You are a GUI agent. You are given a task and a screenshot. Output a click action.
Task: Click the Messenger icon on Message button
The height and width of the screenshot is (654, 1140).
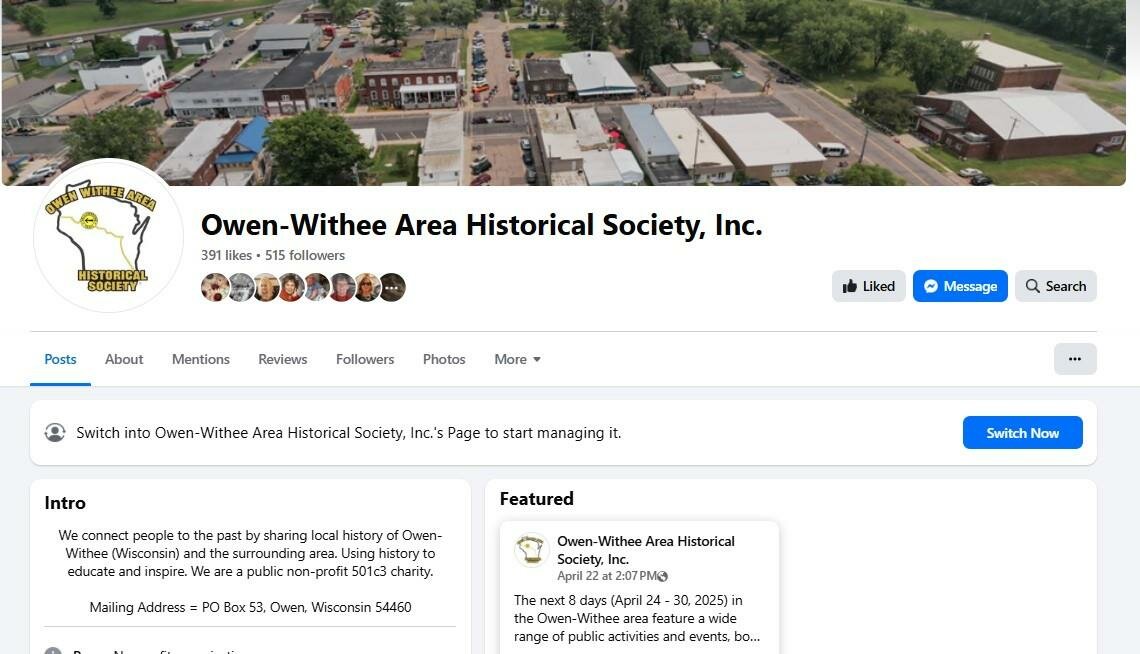tap(931, 286)
